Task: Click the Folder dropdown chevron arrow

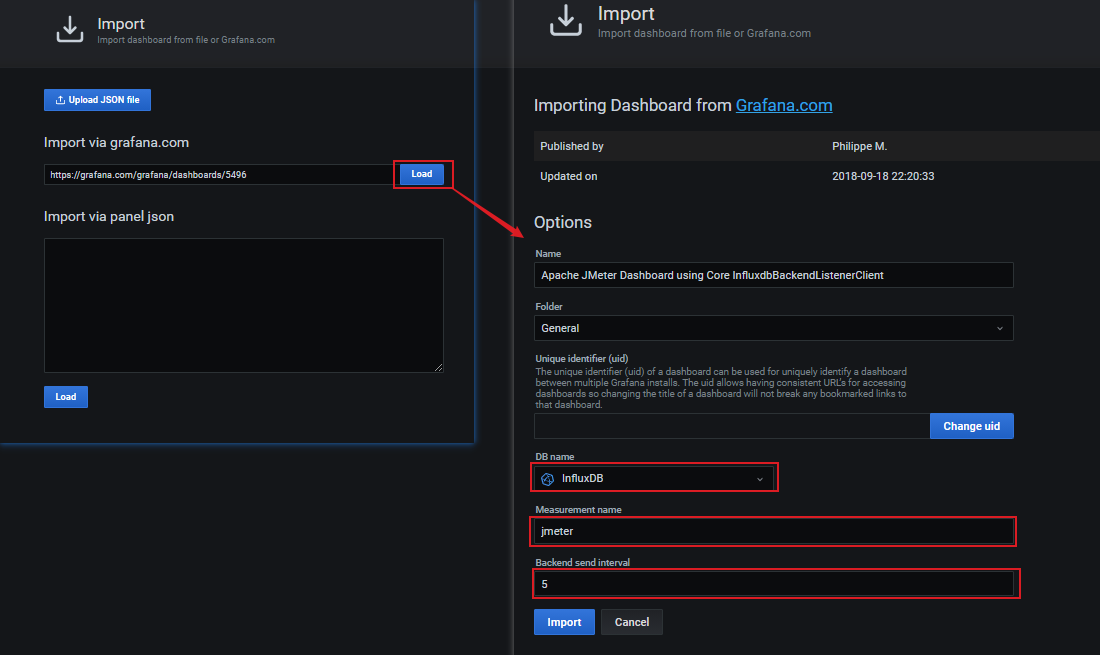Action: click(1000, 328)
